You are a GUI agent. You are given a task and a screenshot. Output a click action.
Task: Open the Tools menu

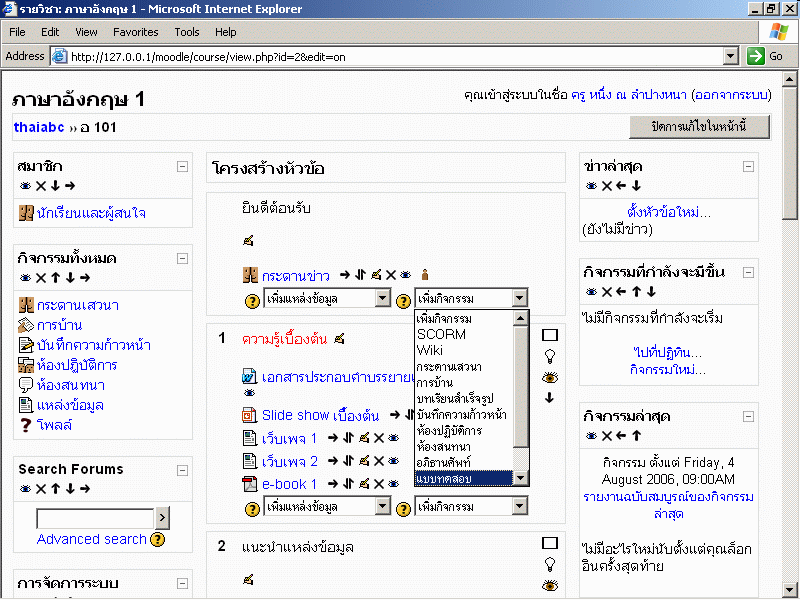tap(186, 32)
